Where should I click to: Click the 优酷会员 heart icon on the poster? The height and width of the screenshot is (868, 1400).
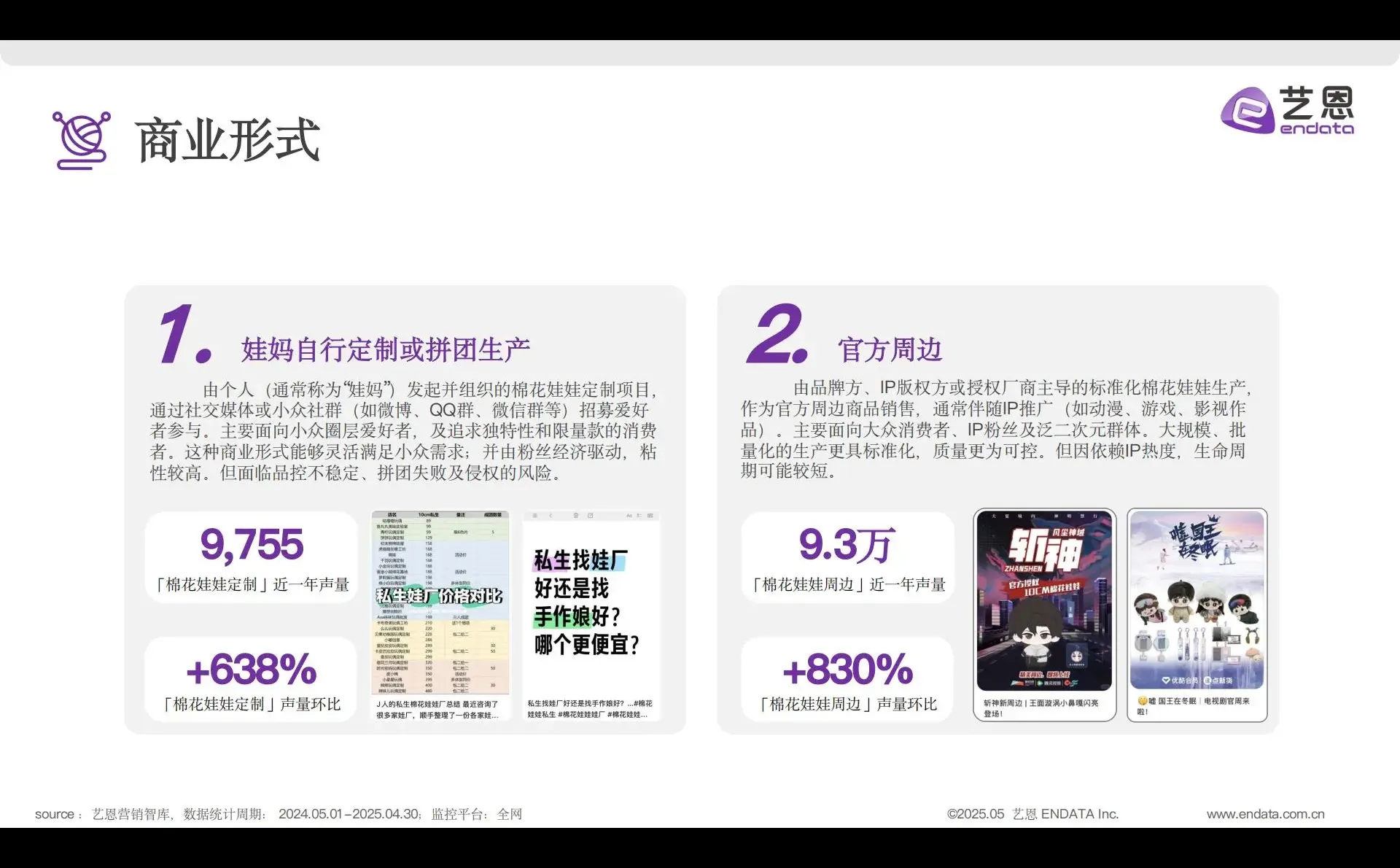click(1166, 681)
